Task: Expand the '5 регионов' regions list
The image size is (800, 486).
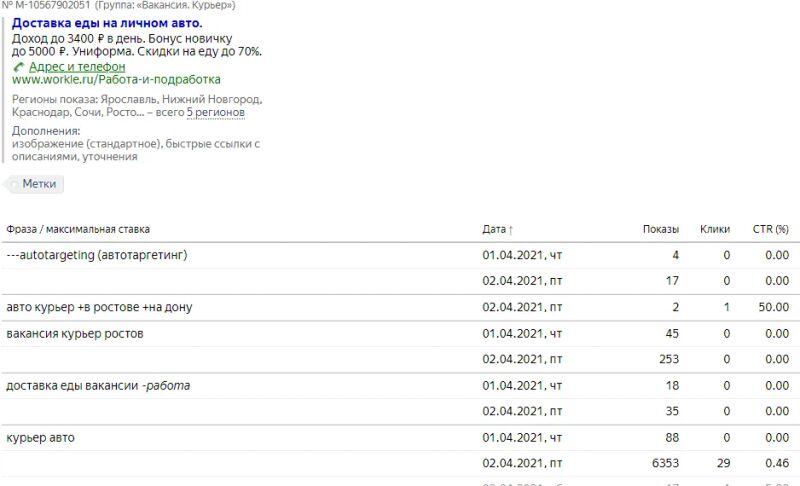Action: point(216,113)
